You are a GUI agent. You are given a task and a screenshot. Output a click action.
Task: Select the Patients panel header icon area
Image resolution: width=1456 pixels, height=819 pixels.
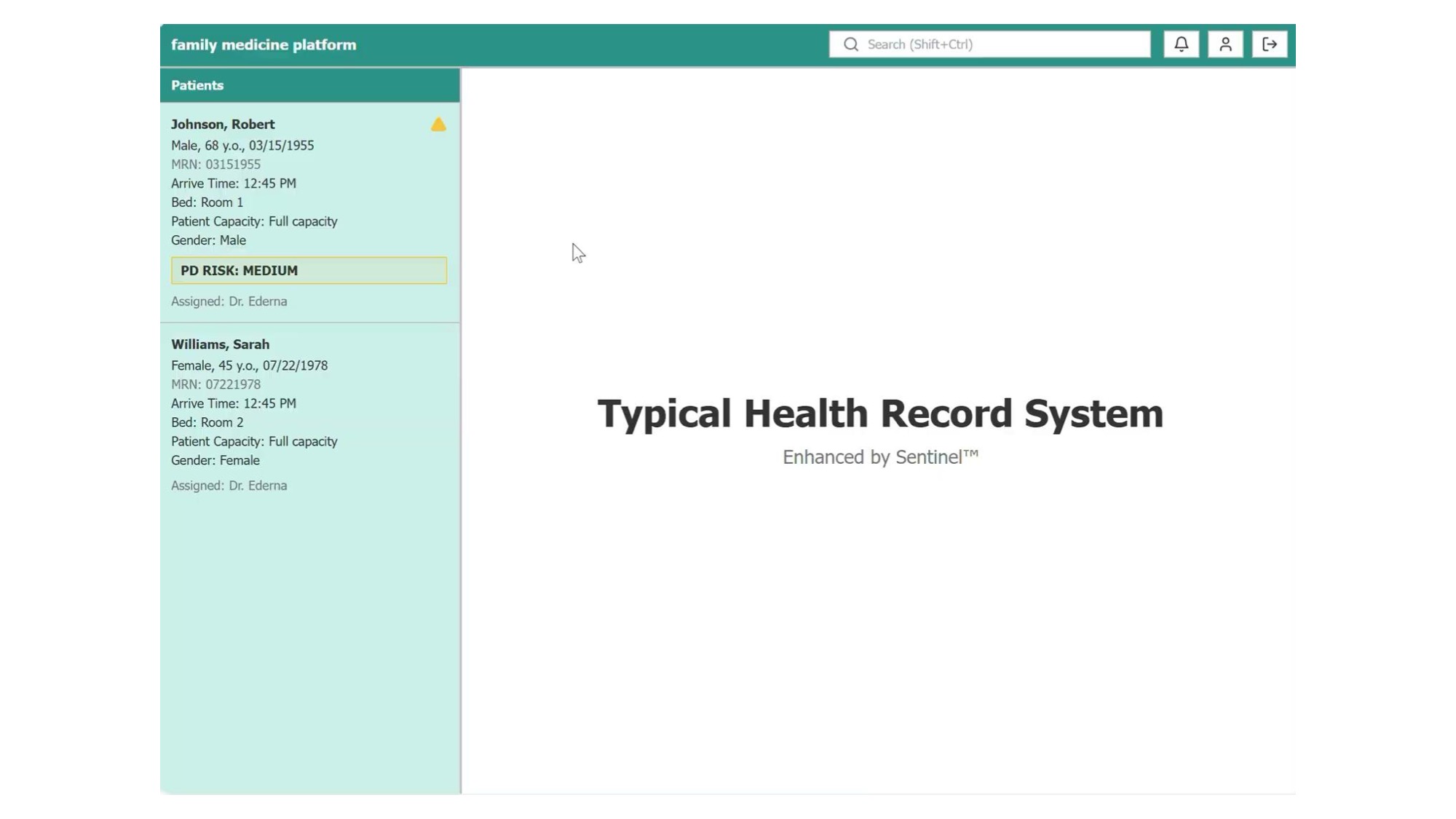click(197, 85)
